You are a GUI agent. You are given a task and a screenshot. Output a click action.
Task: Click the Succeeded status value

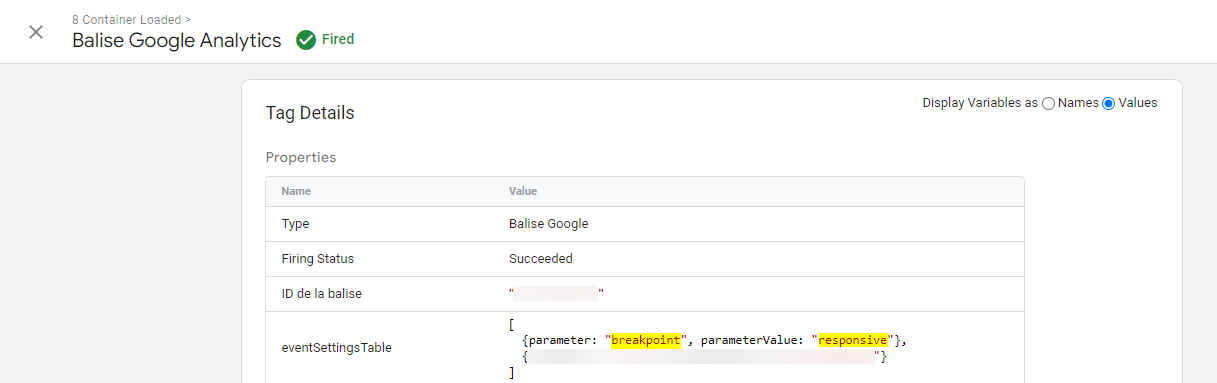click(541, 259)
